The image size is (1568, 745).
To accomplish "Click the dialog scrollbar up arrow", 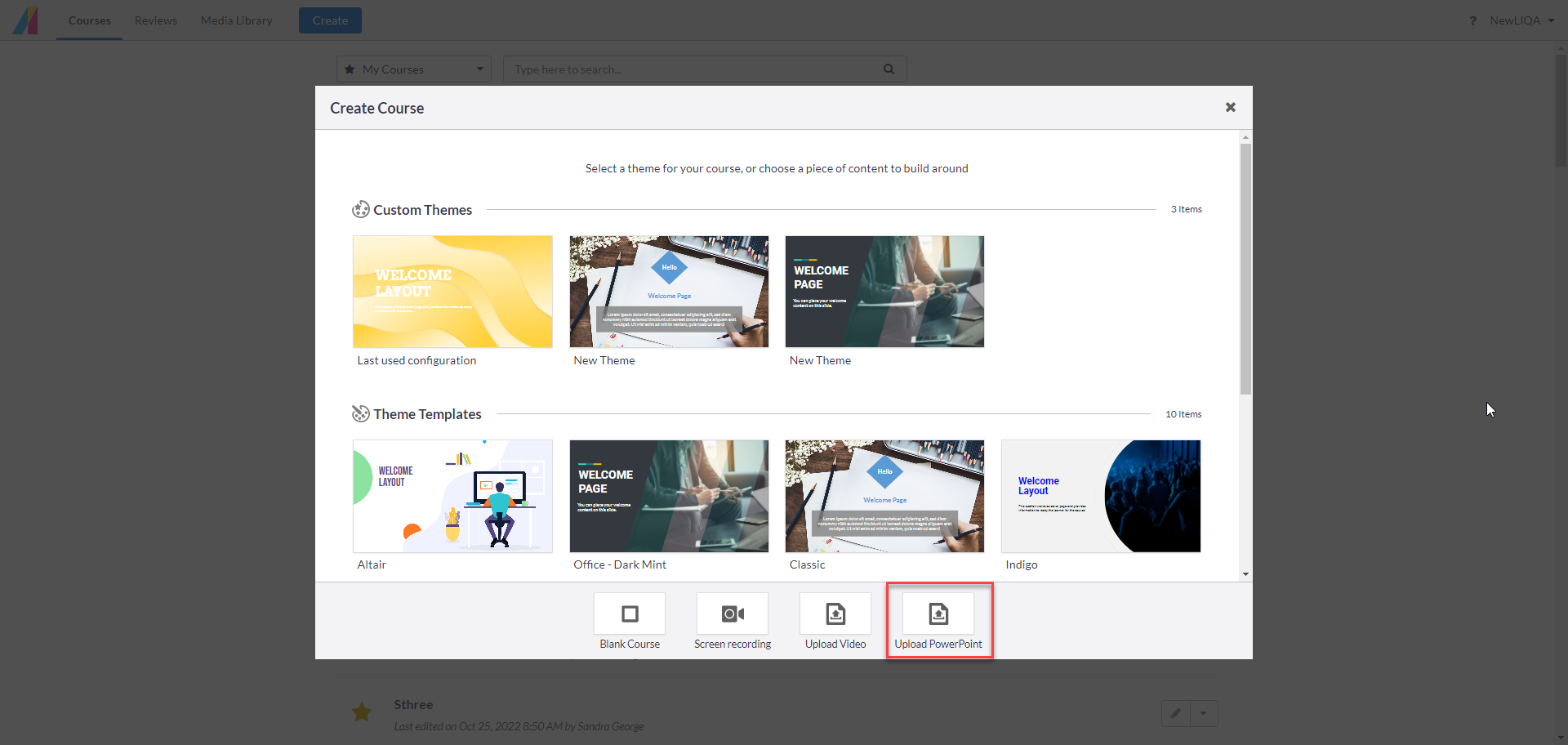I will point(1245,137).
